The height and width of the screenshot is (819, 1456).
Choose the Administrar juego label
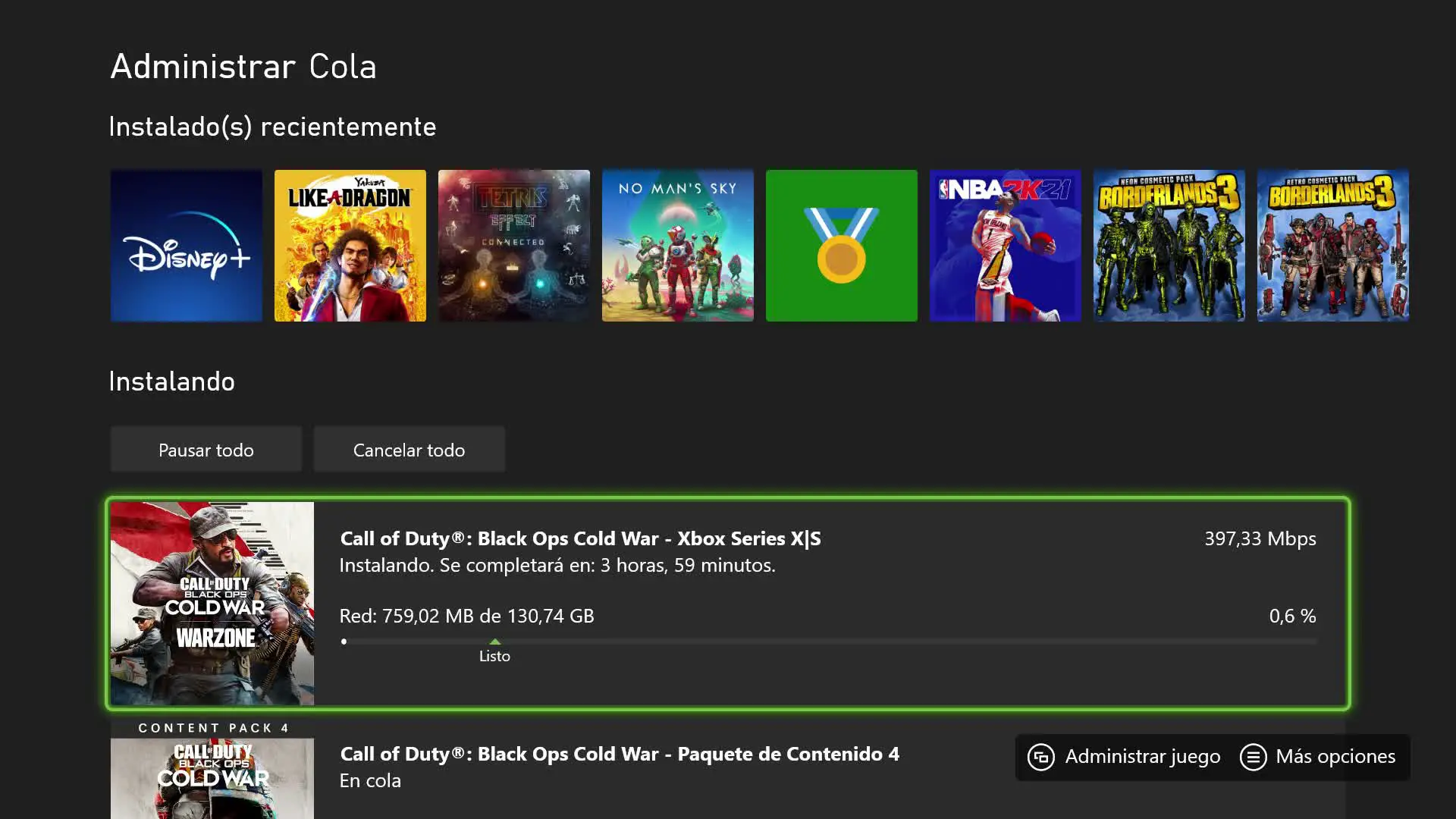coord(1143,757)
